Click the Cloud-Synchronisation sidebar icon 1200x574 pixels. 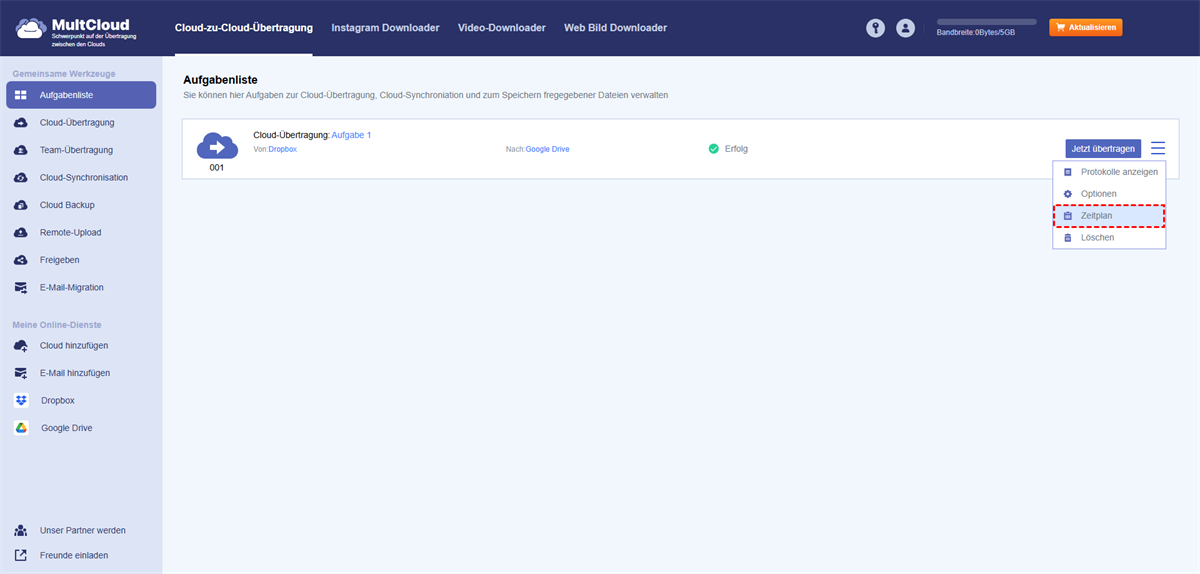point(20,178)
